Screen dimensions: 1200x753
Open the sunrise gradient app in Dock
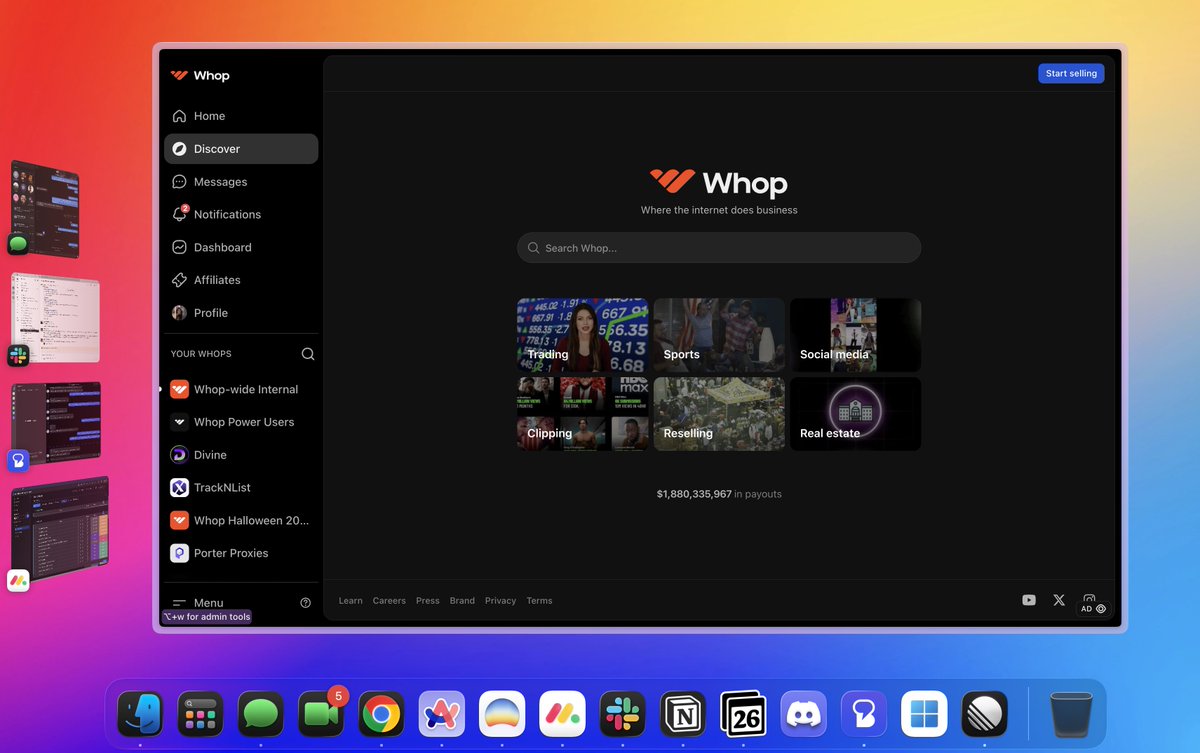tap(502, 714)
